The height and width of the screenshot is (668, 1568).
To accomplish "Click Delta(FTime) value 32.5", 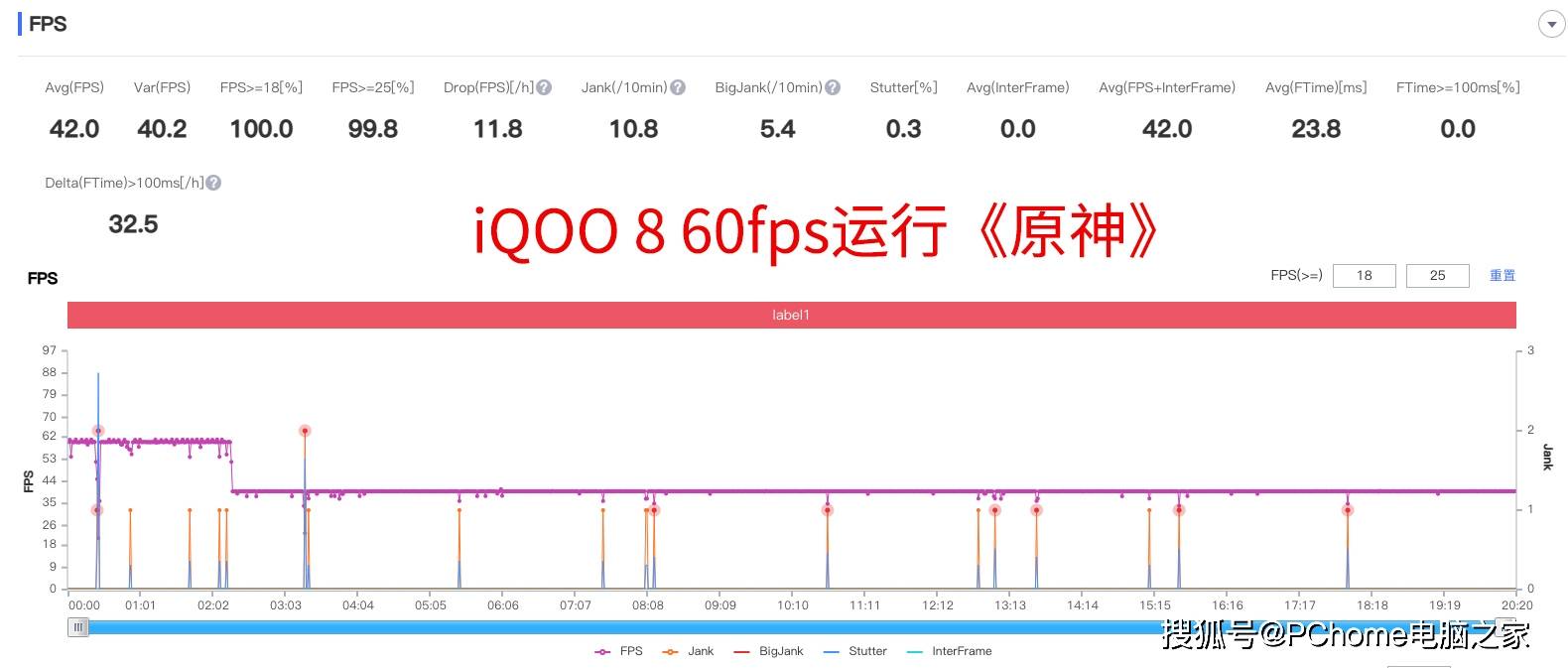I will tap(133, 224).
